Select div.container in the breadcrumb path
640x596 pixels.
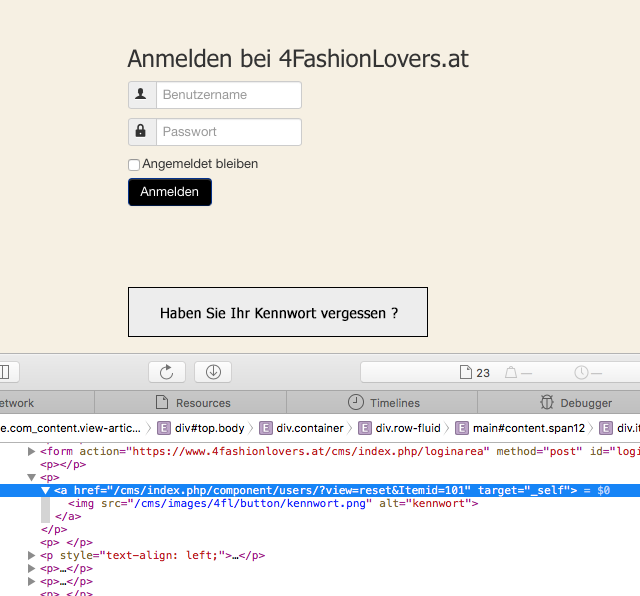point(310,428)
